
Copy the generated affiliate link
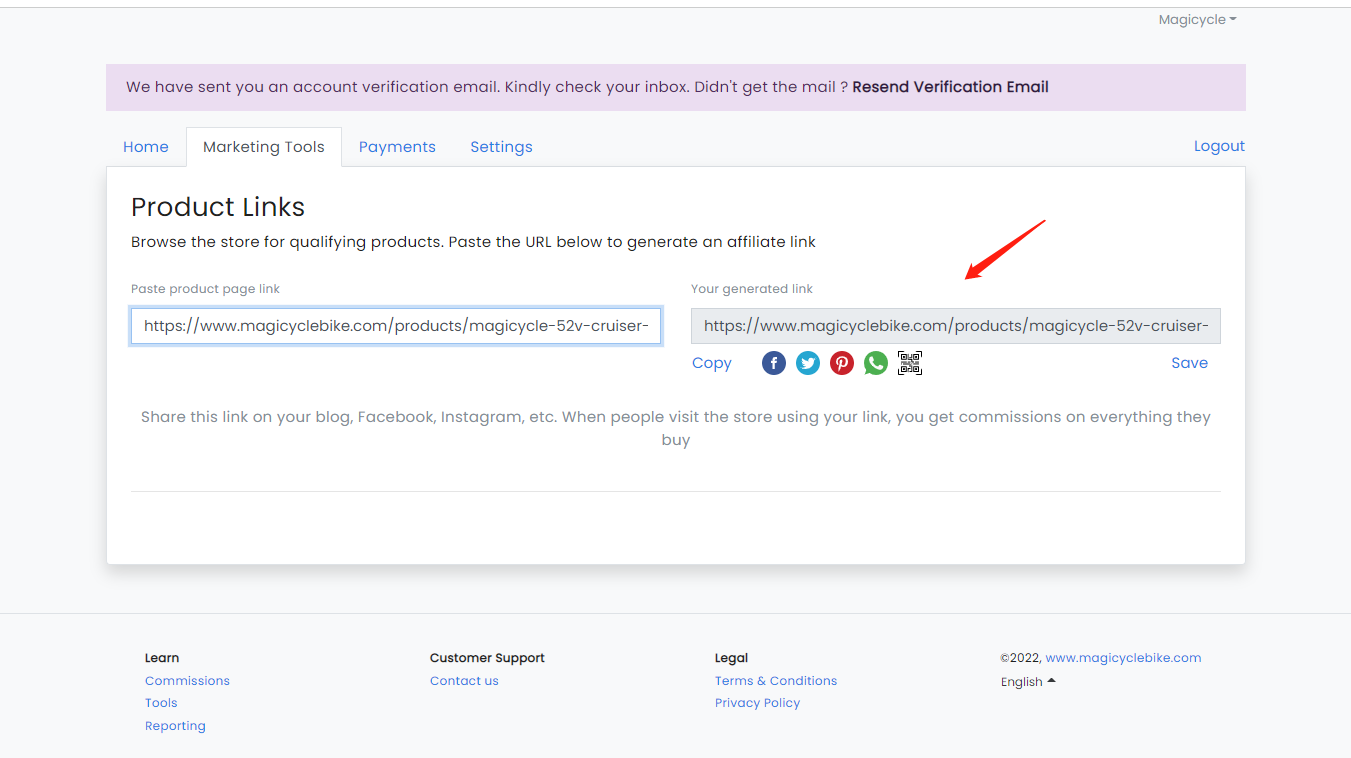click(712, 363)
